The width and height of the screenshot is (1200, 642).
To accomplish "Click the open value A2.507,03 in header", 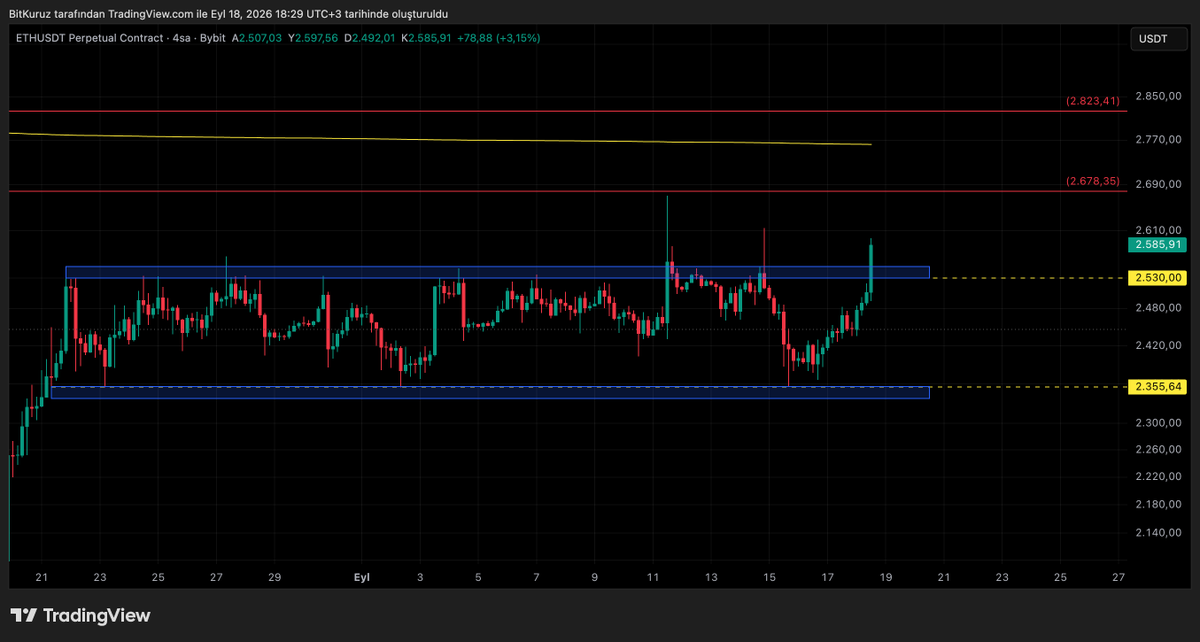I will 259,38.
